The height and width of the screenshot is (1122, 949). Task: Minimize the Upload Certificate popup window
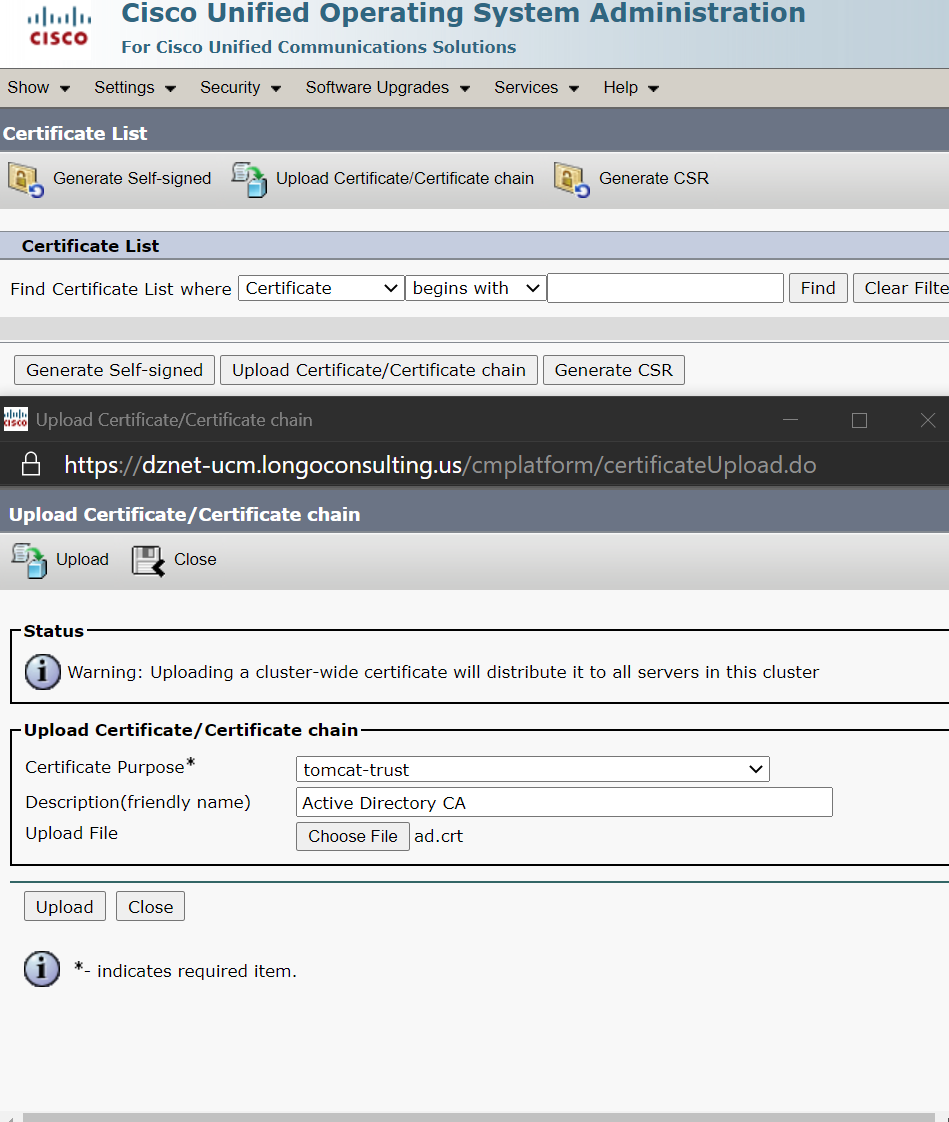[x=791, y=420]
